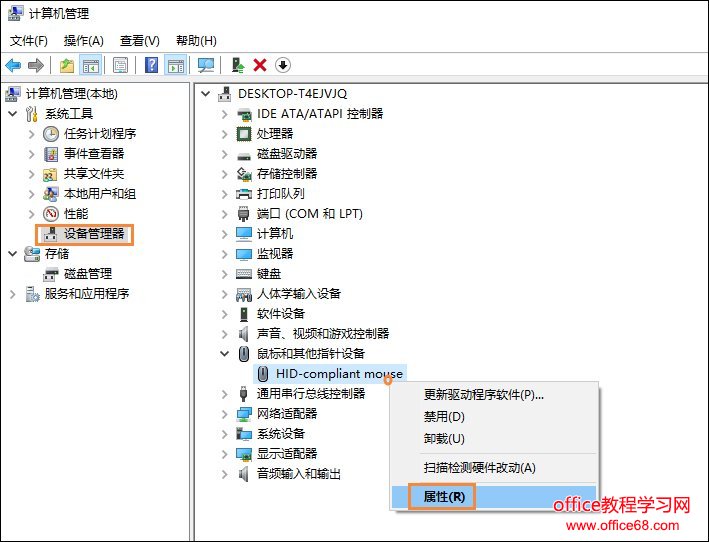
Task: Select the 存储控制器 device category
Action: click(287, 174)
